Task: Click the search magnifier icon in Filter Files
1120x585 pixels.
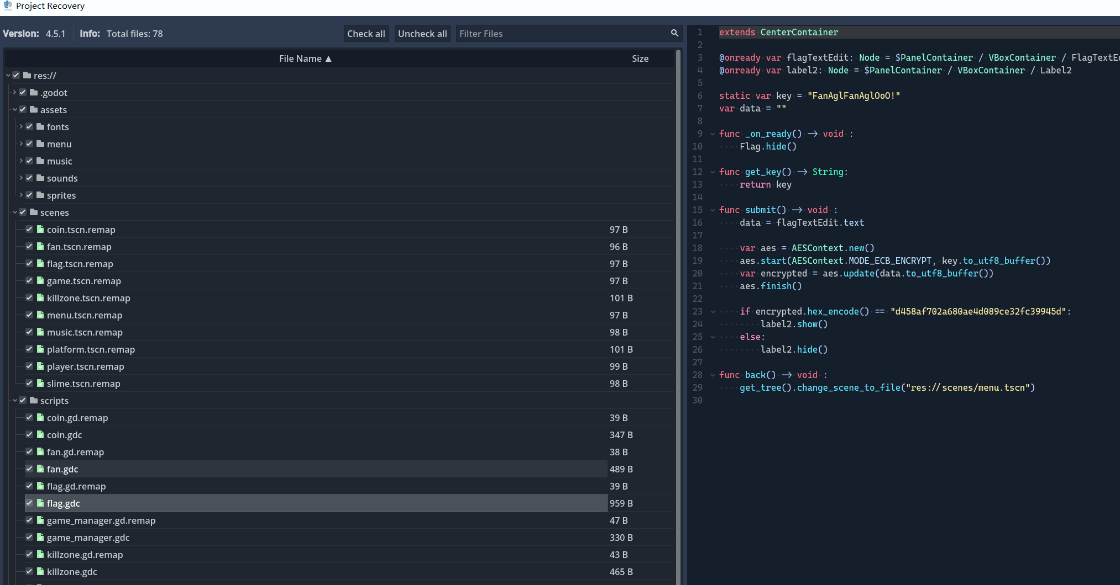Action: coord(675,34)
